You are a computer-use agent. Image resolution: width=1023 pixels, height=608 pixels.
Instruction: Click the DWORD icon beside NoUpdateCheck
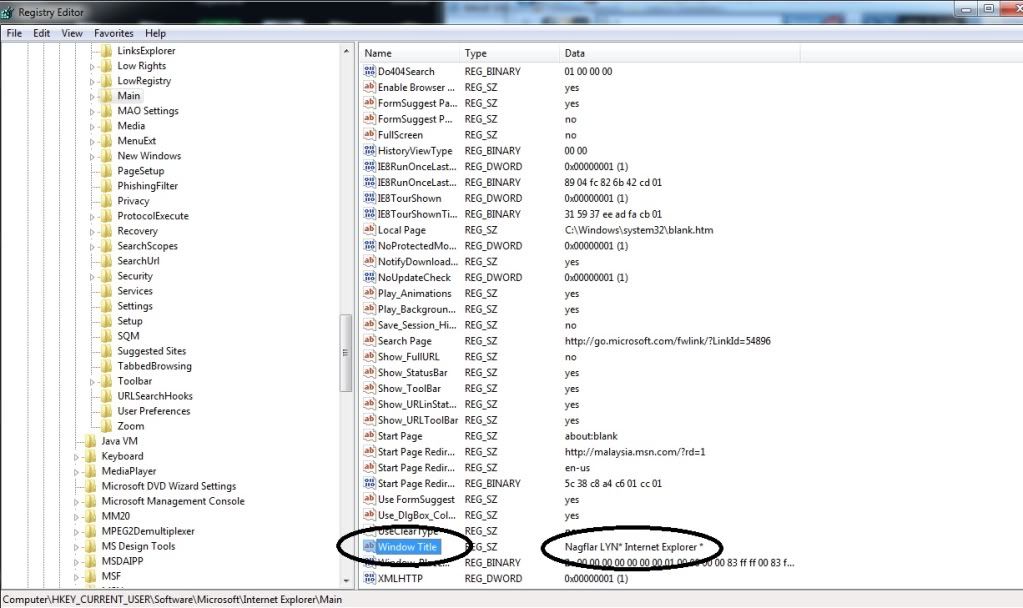point(369,278)
